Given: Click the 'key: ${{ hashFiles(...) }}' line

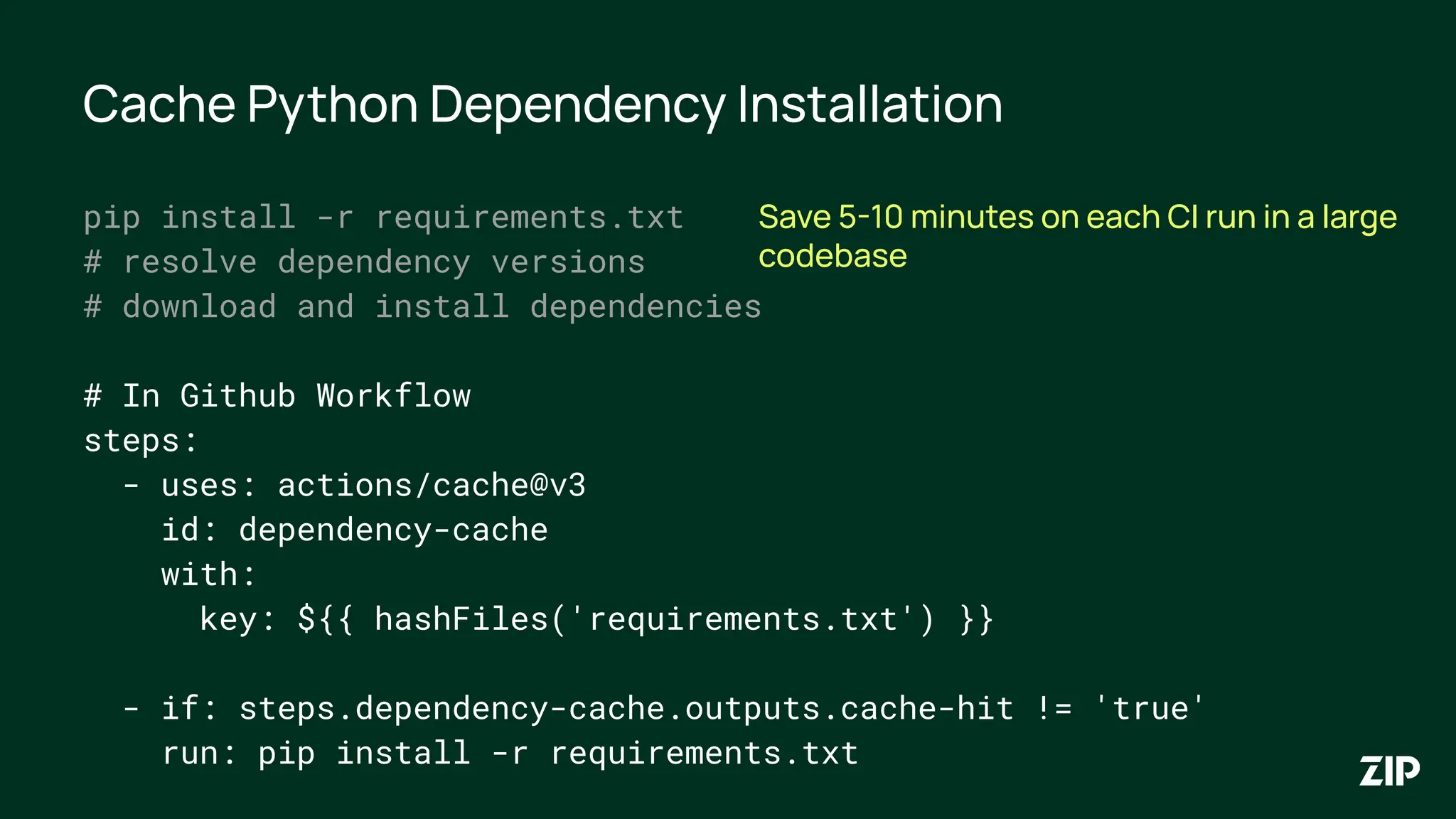Looking at the screenshot, I should click(596, 619).
